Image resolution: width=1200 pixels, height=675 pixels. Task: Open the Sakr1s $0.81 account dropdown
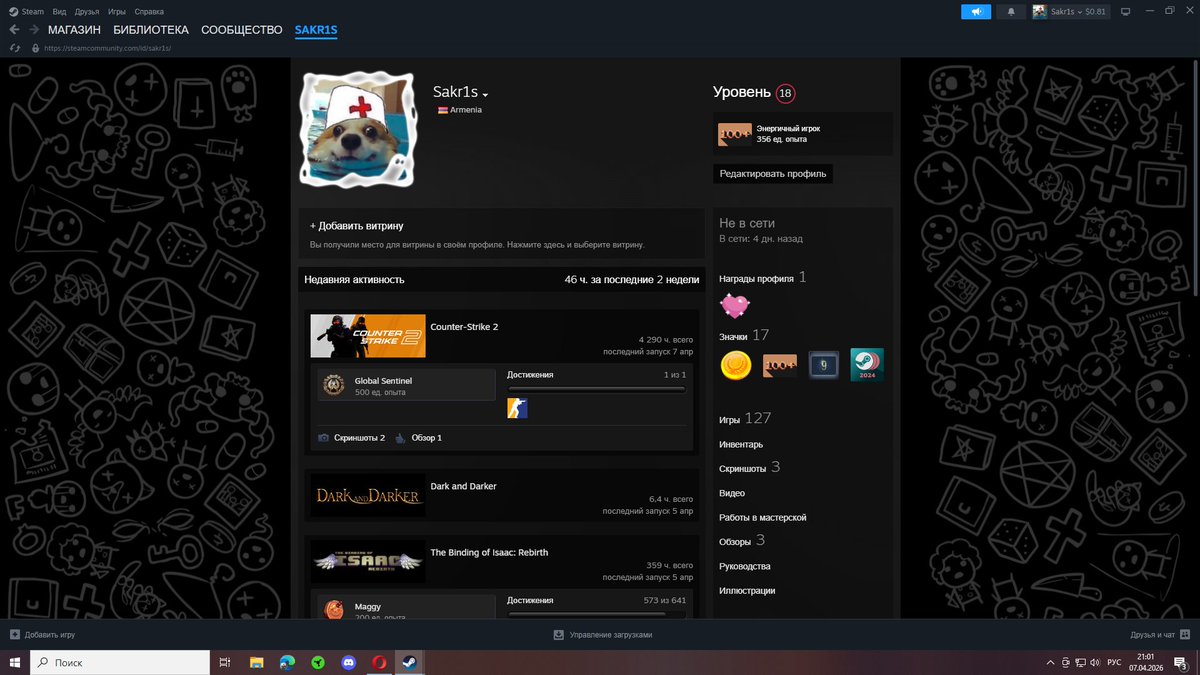click(1070, 11)
